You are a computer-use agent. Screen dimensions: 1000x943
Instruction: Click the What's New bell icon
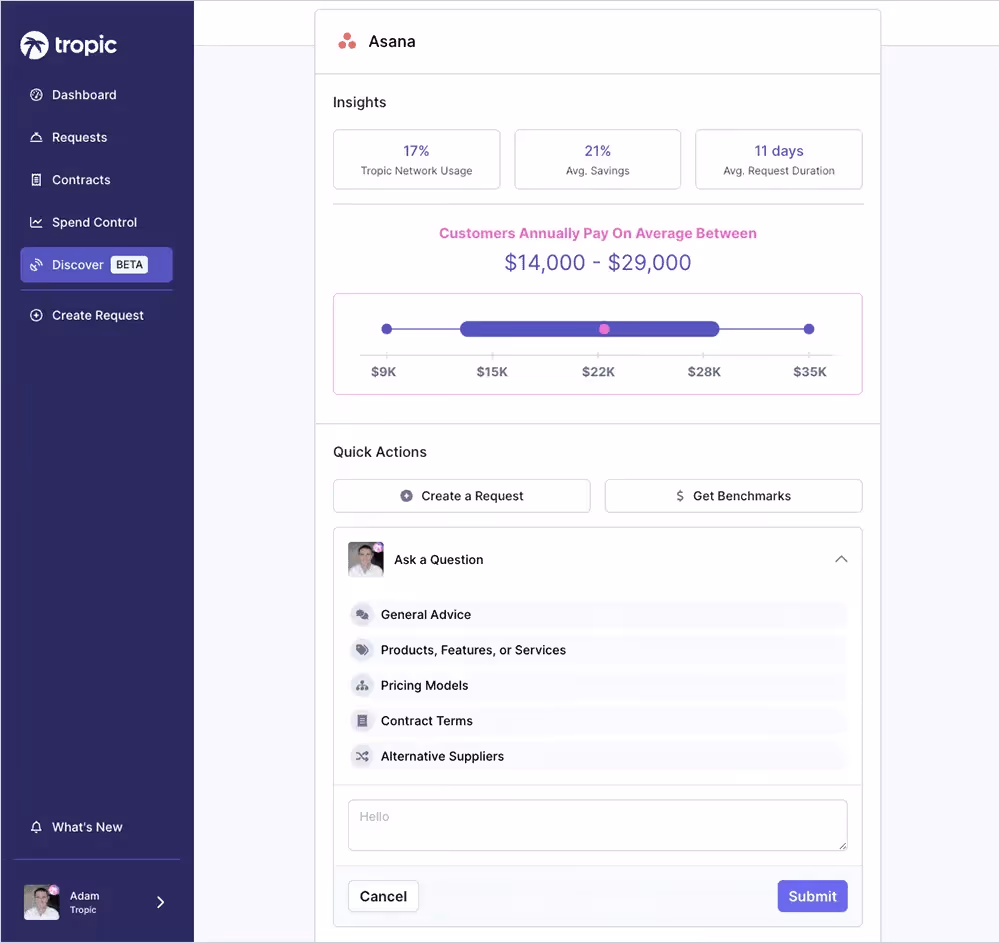[36, 827]
